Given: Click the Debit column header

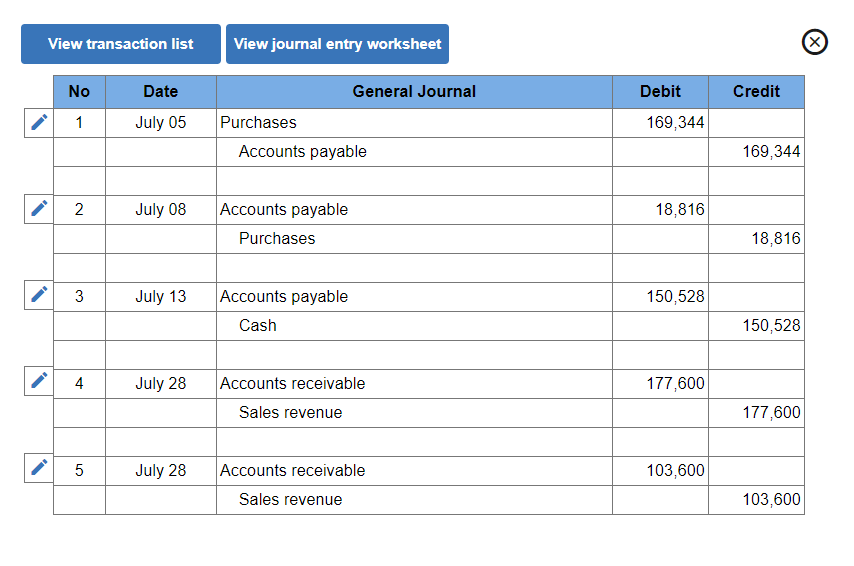Looking at the screenshot, I should pos(660,92).
